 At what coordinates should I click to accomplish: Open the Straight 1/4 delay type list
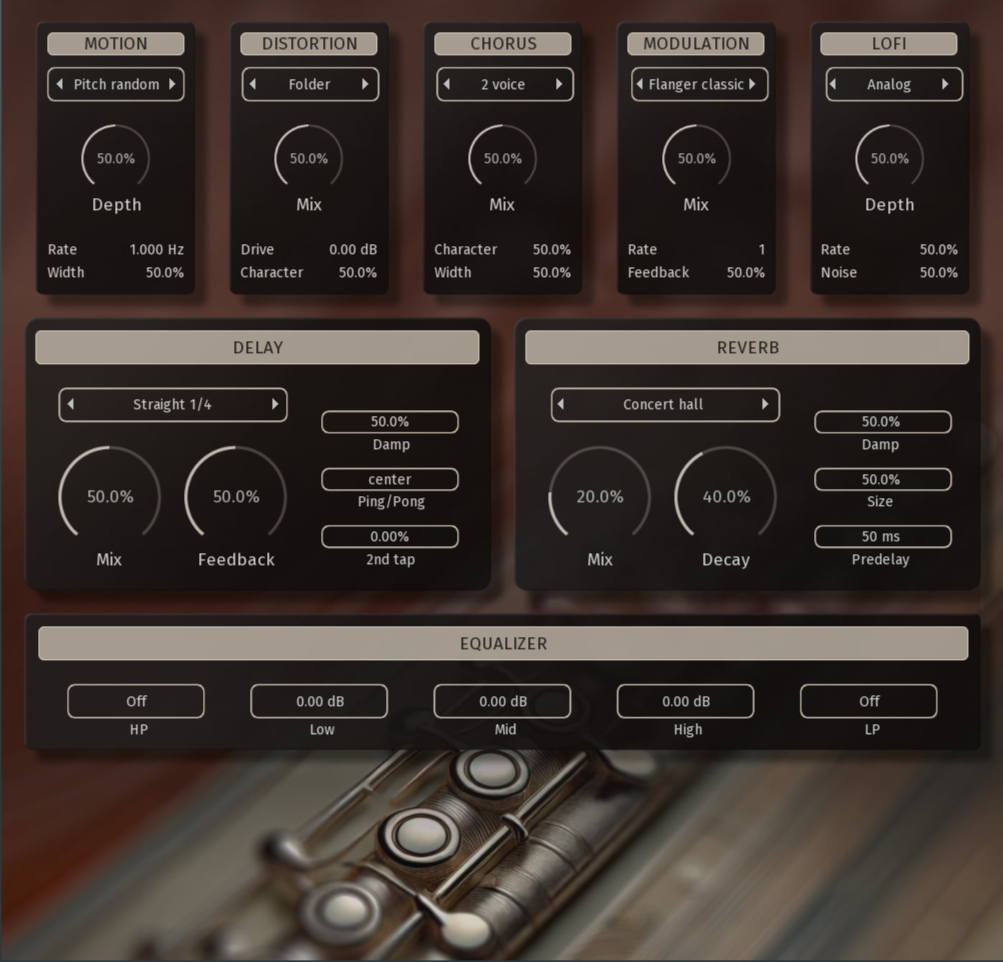(x=172, y=405)
